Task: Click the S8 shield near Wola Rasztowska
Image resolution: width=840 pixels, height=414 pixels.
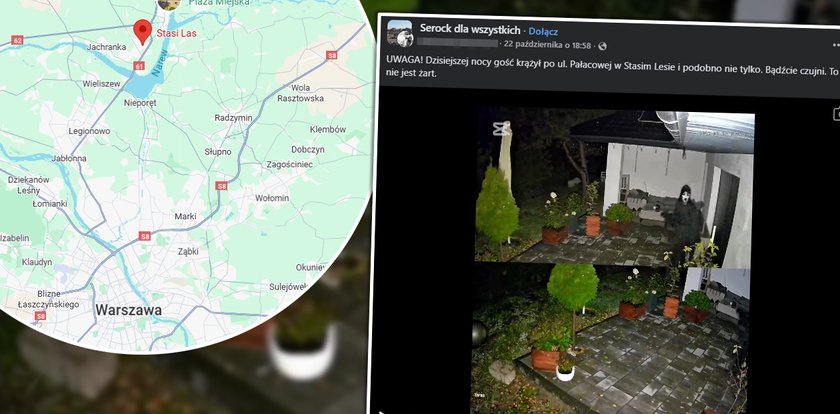Action: coord(332,55)
